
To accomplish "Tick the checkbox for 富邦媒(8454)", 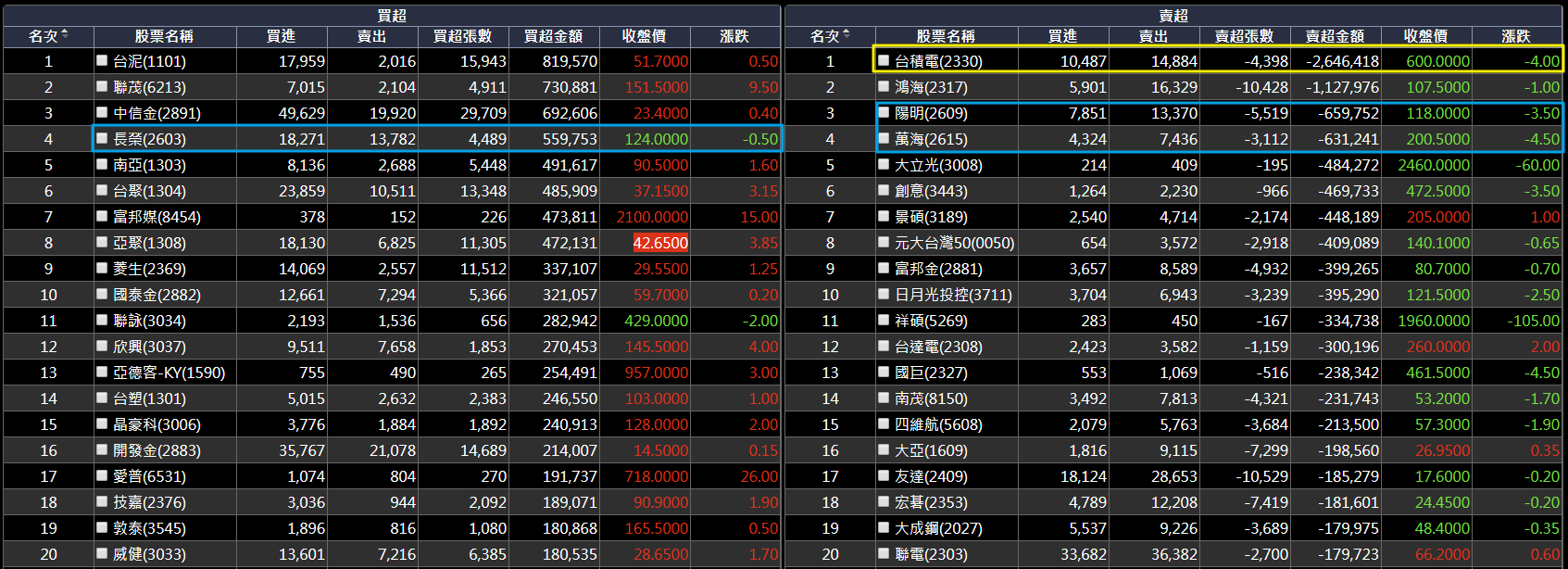I will click(102, 216).
